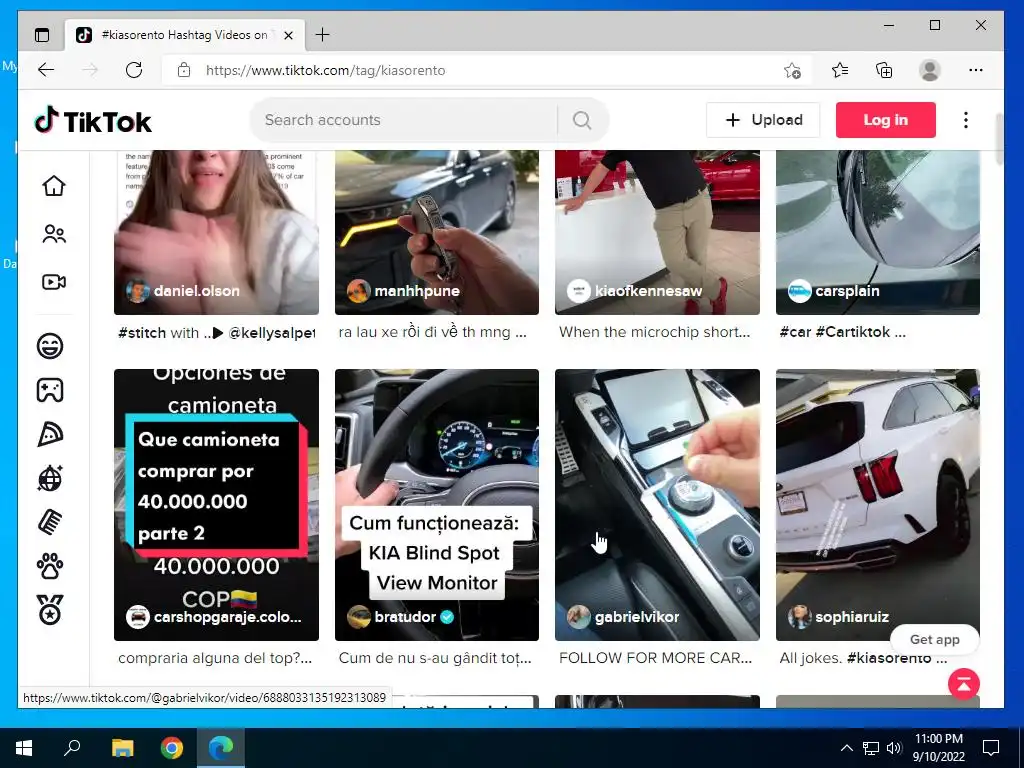This screenshot has height=768, width=1024.
Task: Open manhhpune car key video thumbnail
Action: [437, 232]
